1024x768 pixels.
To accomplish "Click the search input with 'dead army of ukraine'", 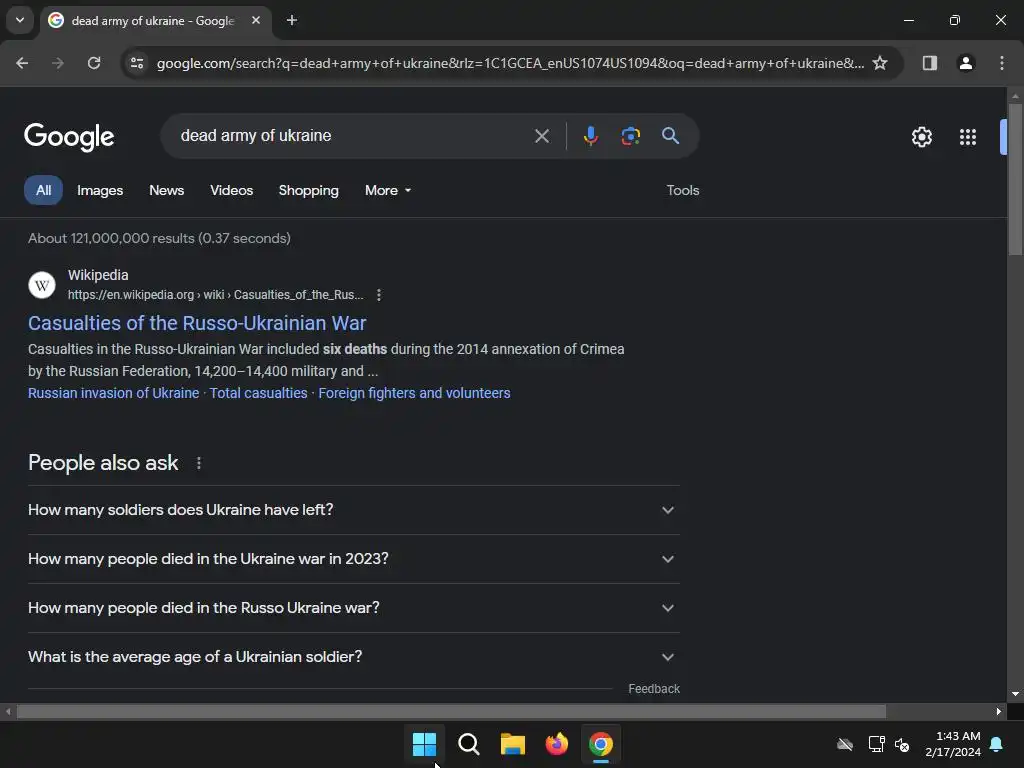I will 353,136.
